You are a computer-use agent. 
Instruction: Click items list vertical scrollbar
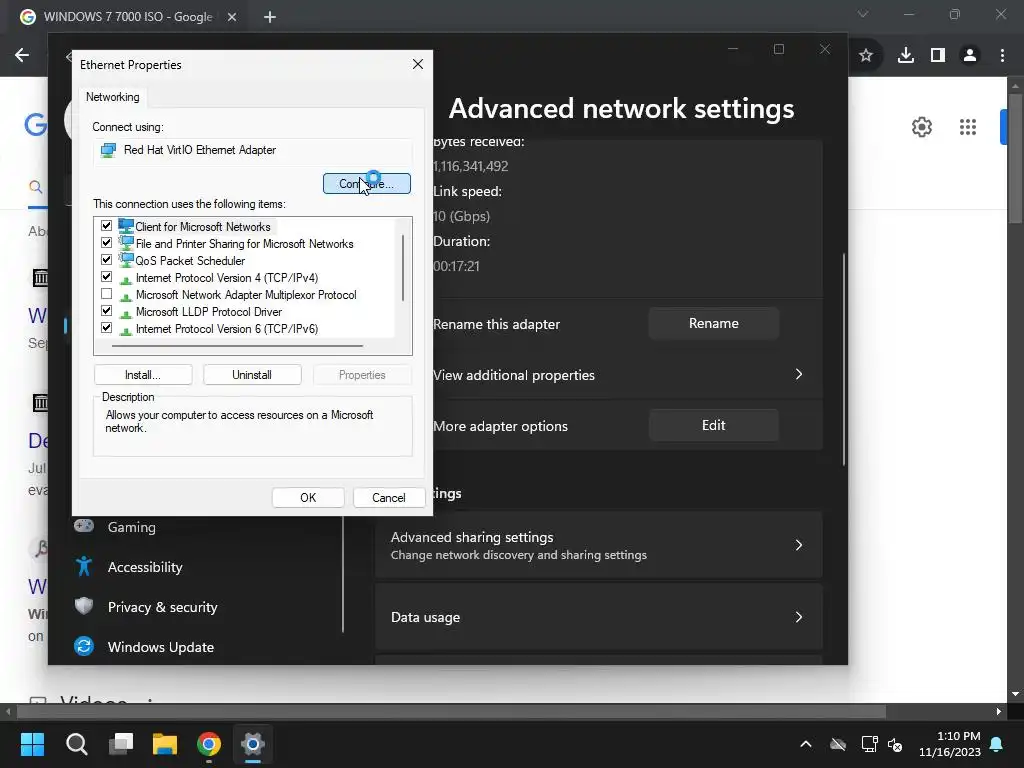403,268
